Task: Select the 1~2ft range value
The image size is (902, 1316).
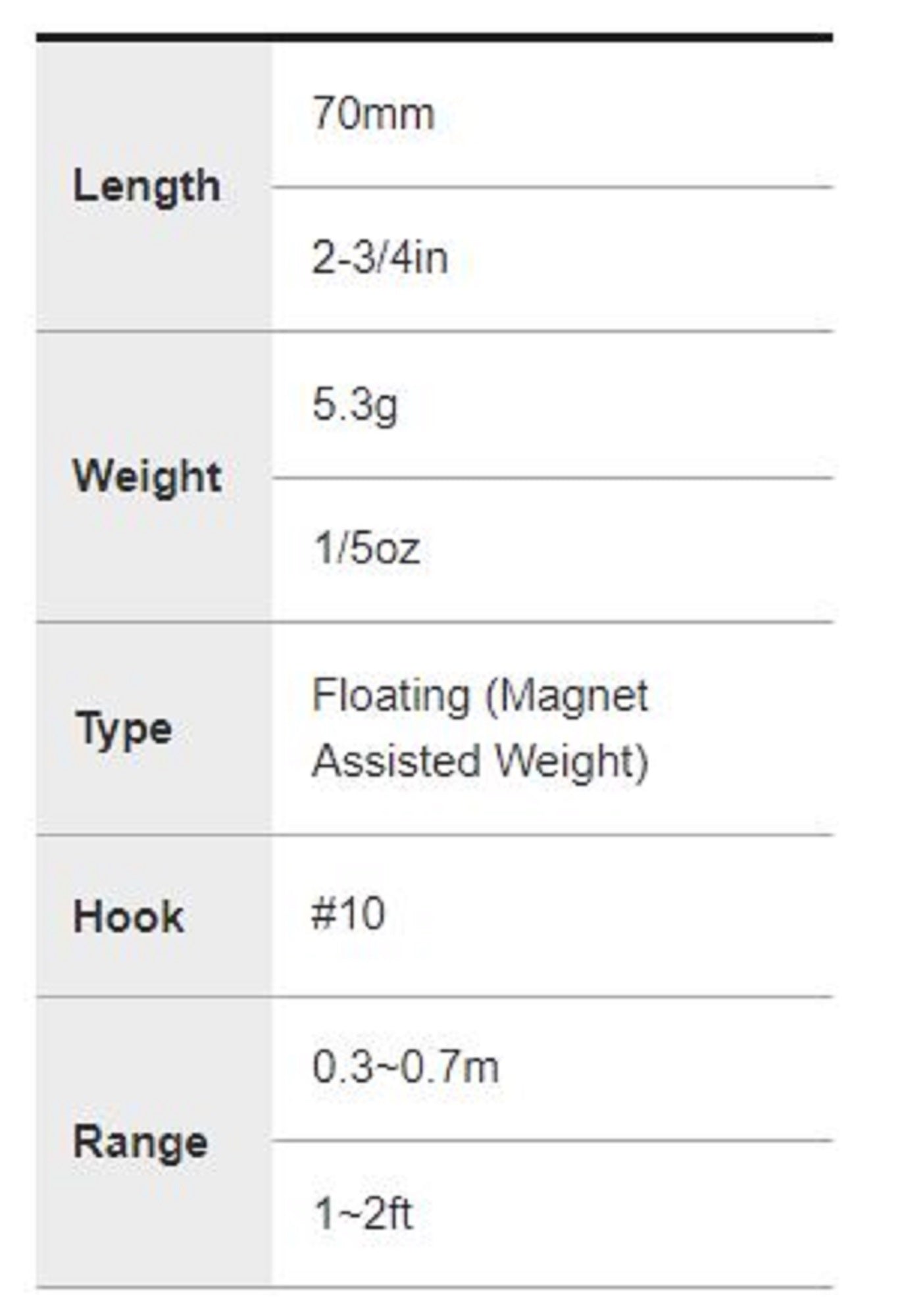Action: click(363, 1213)
